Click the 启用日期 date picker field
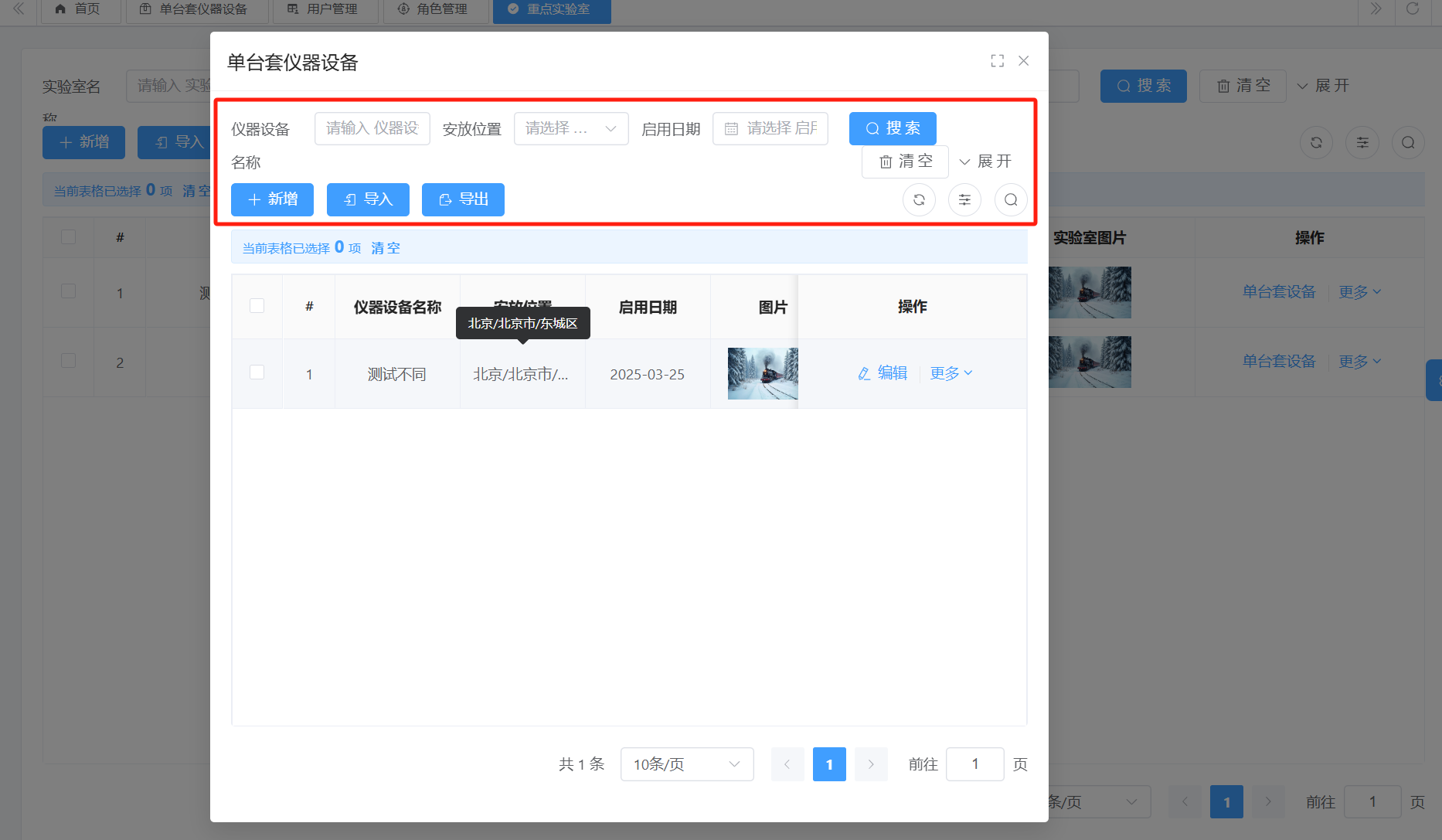This screenshot has width=1442, height=840. [770, 128]
